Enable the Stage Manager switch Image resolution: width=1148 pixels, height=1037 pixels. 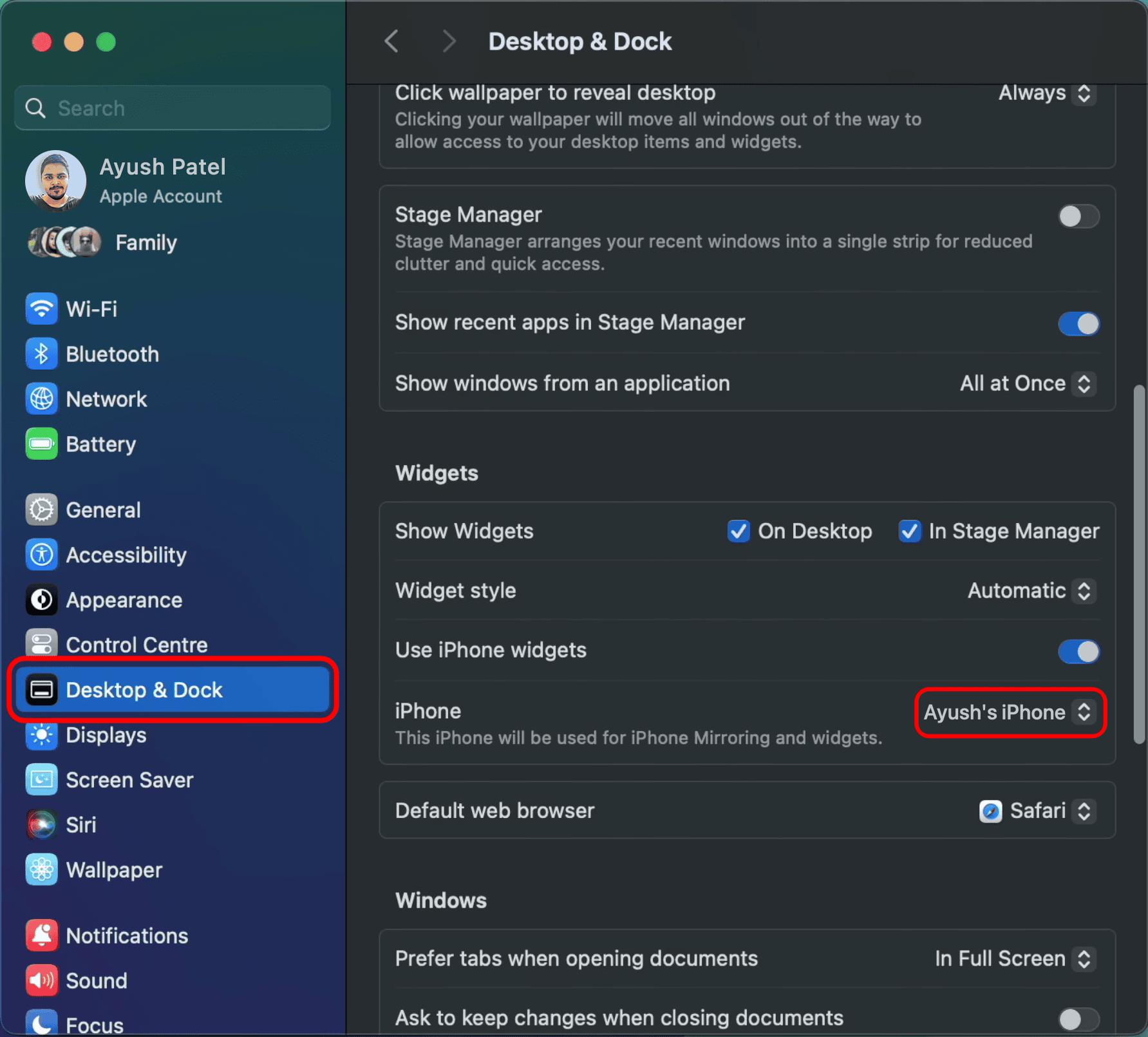point(1078,216)
